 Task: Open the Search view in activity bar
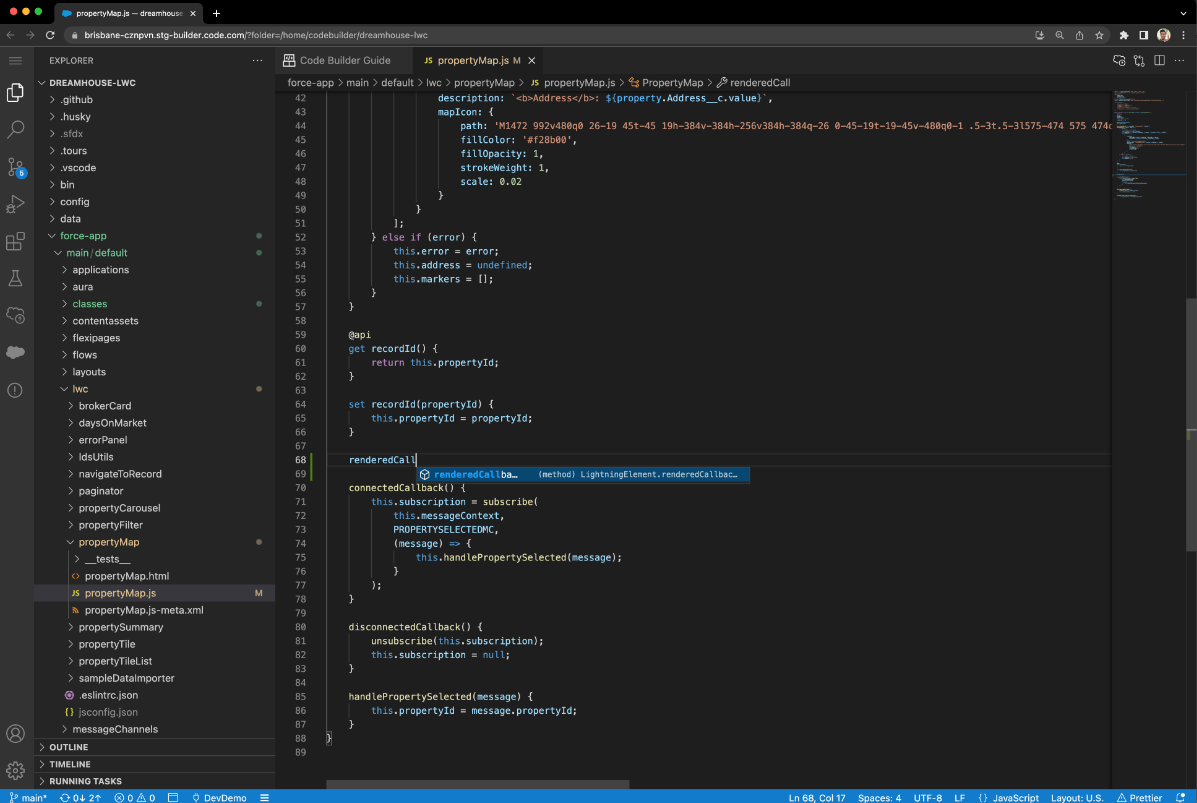15,129
